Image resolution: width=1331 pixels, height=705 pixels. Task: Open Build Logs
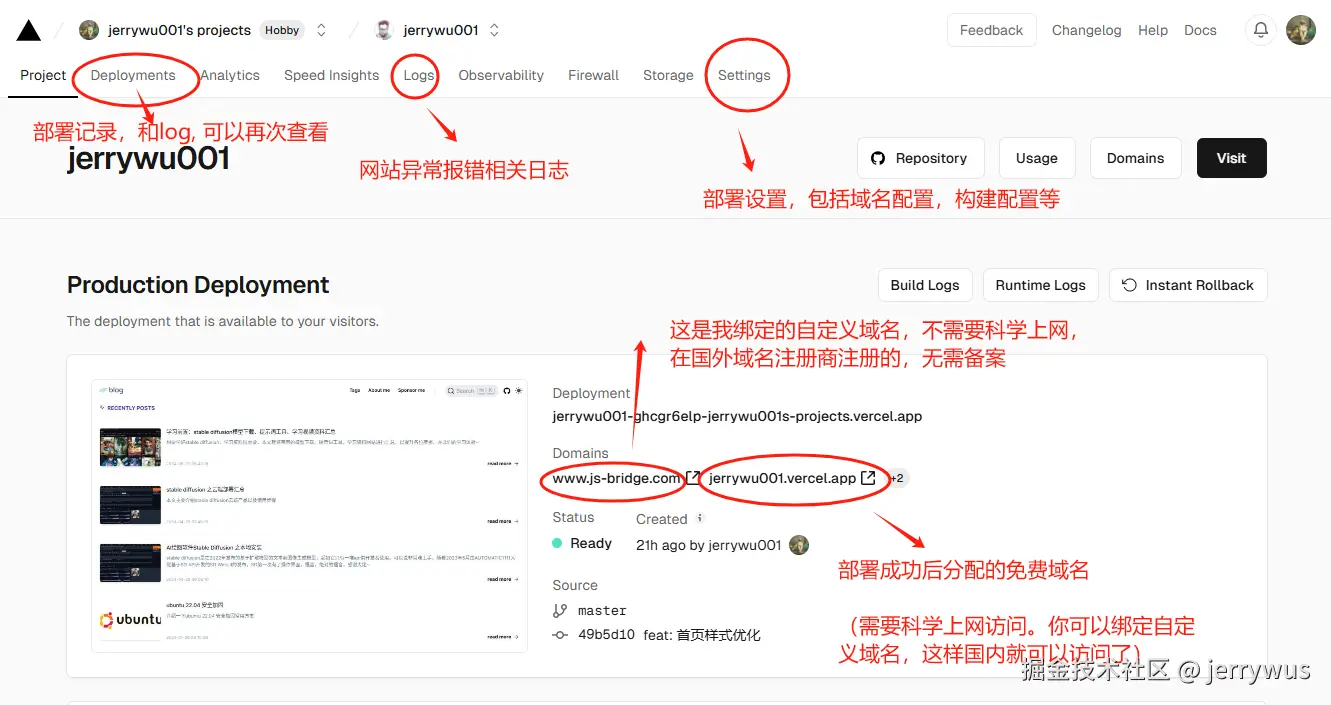(925, 285)
